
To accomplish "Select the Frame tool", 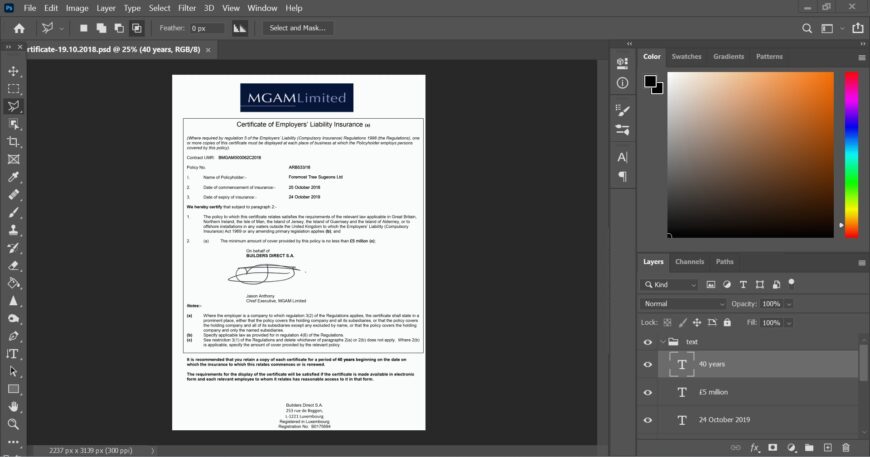I will (13, 159).
